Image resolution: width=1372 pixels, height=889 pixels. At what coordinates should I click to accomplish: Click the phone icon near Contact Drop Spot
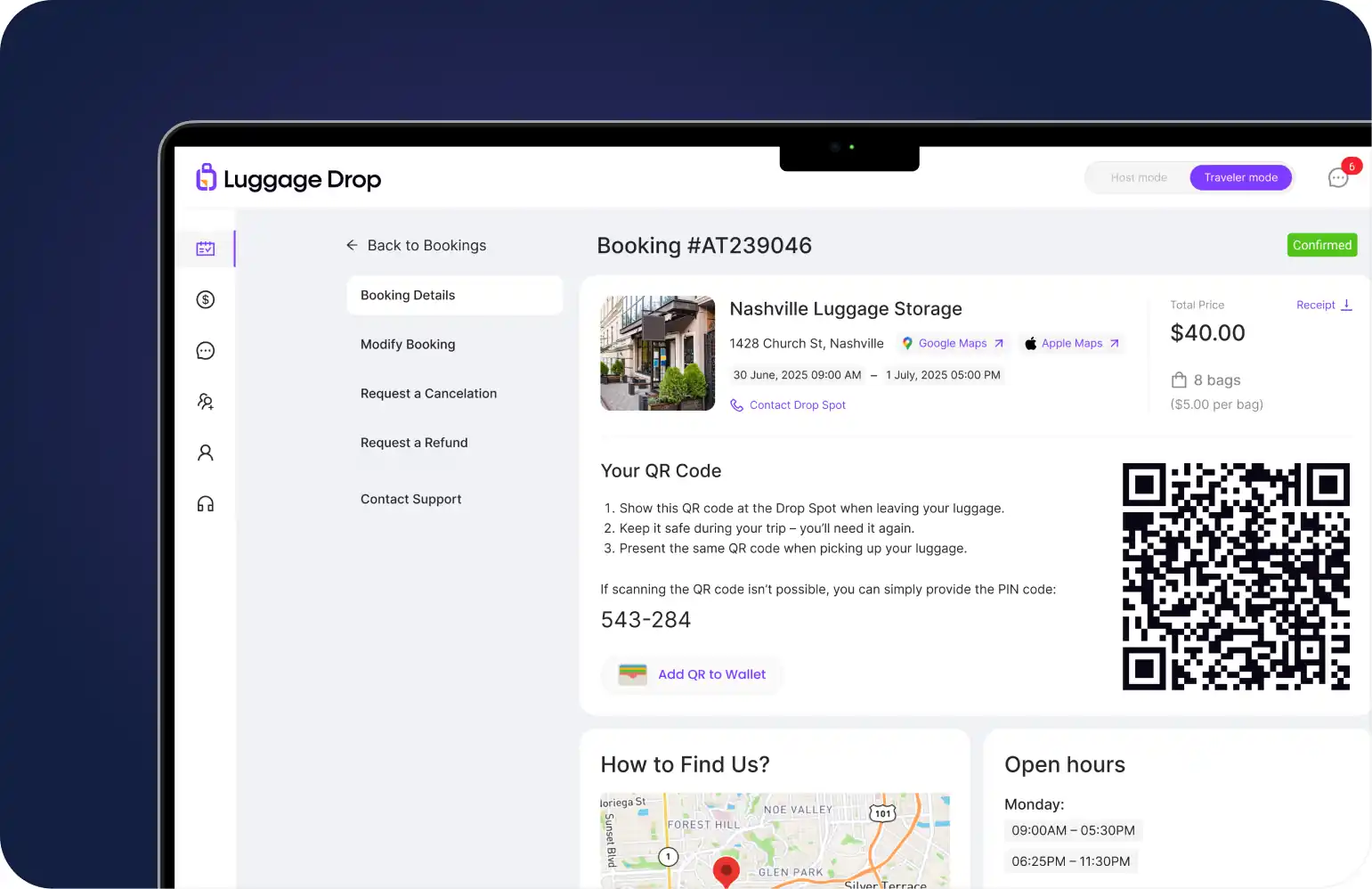(736, 405)
